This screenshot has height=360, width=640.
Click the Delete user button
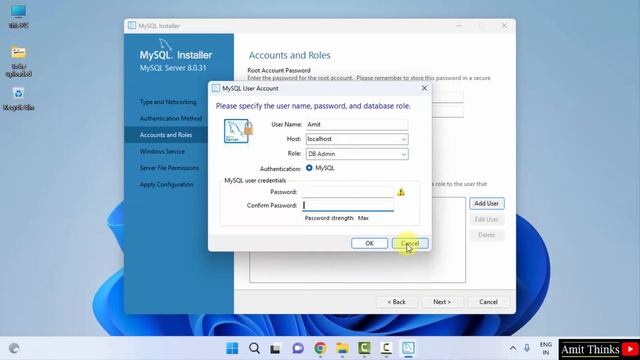pos(487,235)
